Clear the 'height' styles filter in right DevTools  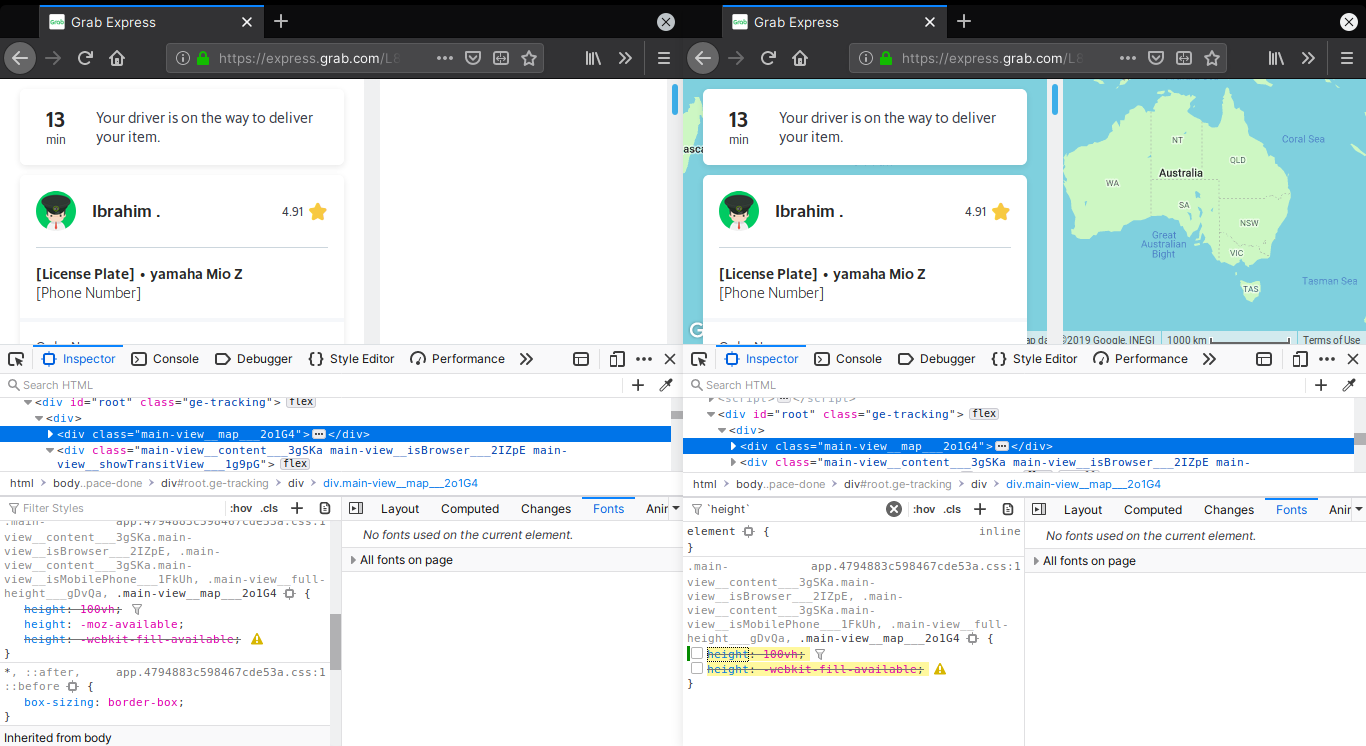[894, 509]
